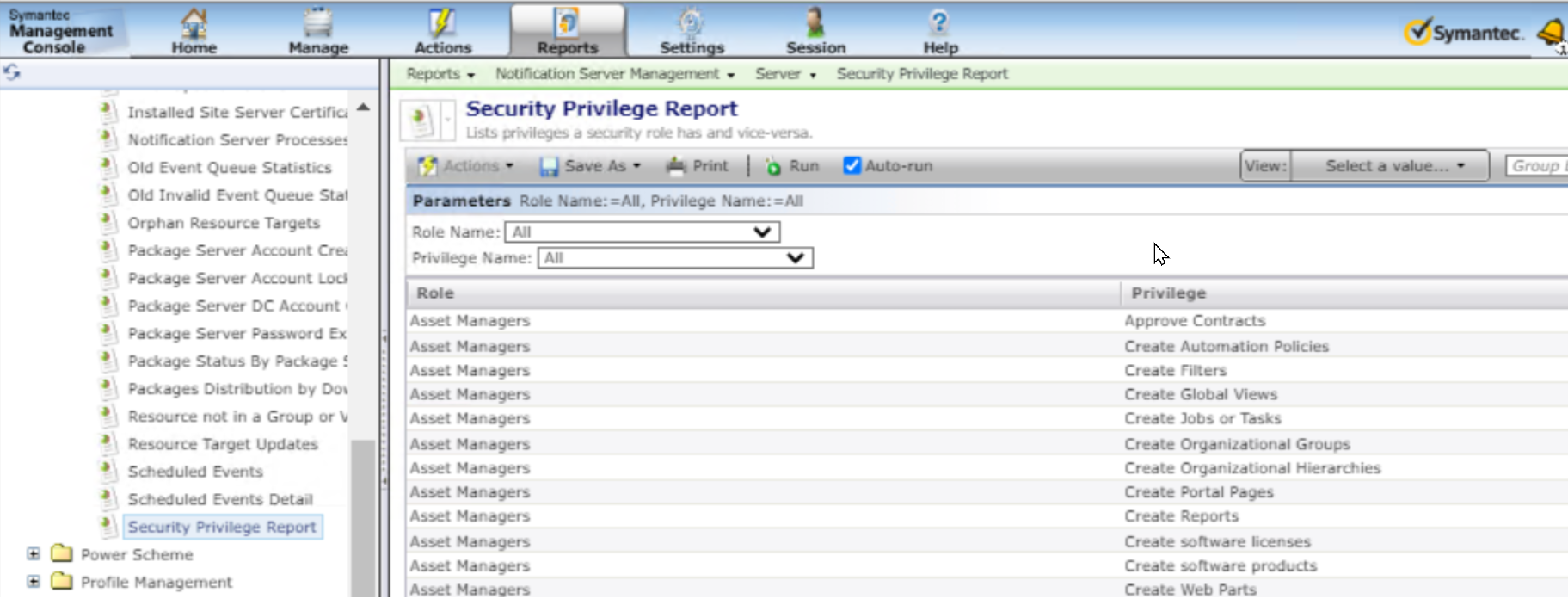Screen dimensions: 1568x605
Task: Open the Settings gear icon
Action: click(x=692, y=22)
